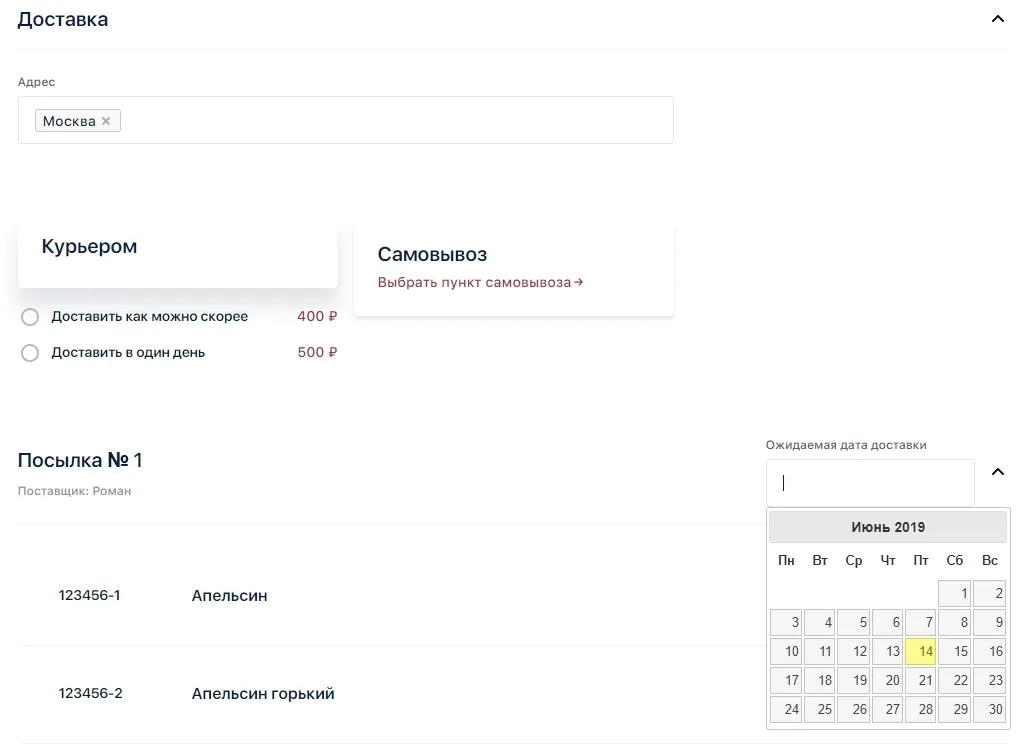
Task: Focus the Адрес input field
Action: pyautogui.click(x=345, y=120)
